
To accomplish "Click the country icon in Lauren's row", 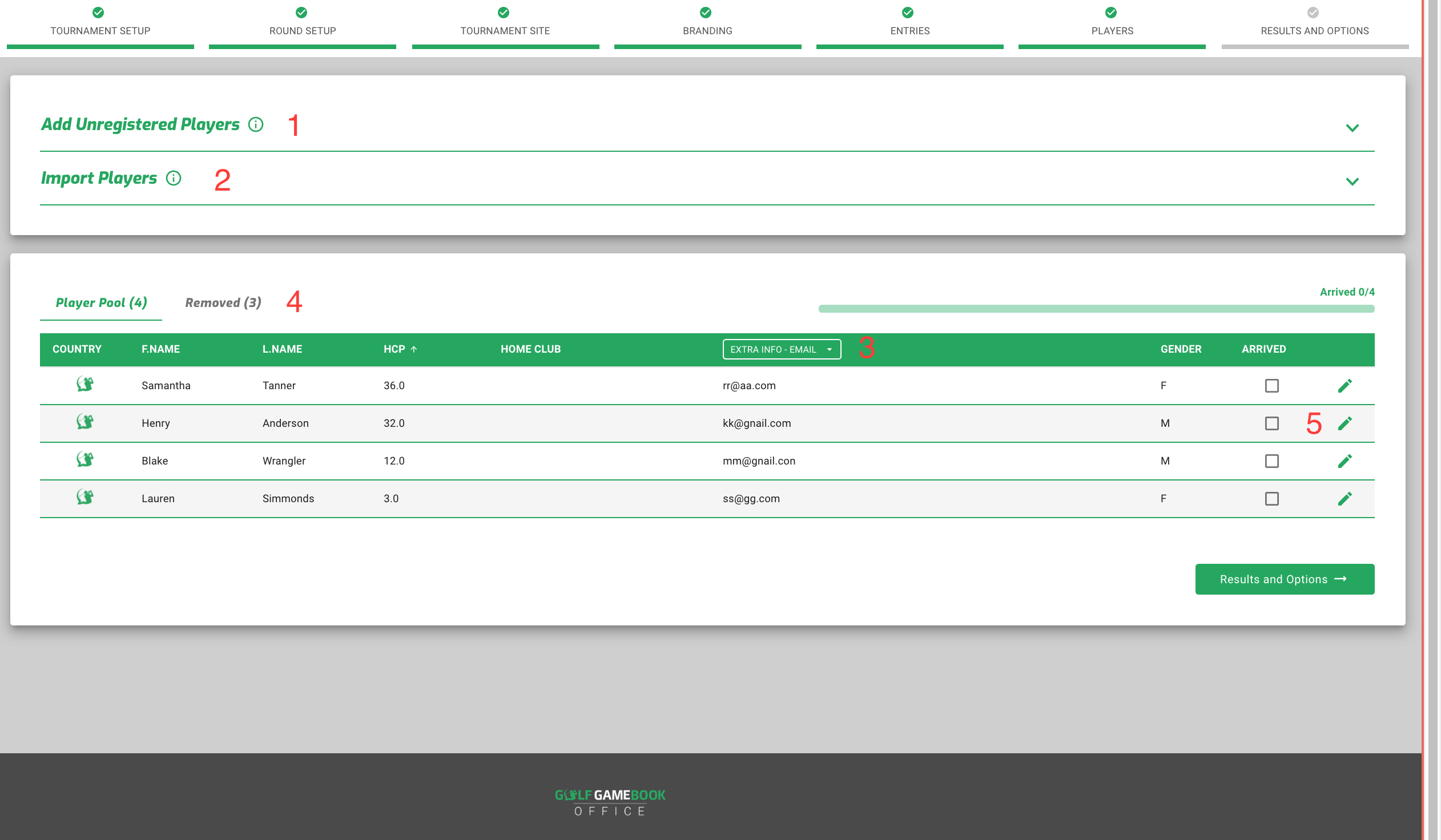I will tap(85, 498).
